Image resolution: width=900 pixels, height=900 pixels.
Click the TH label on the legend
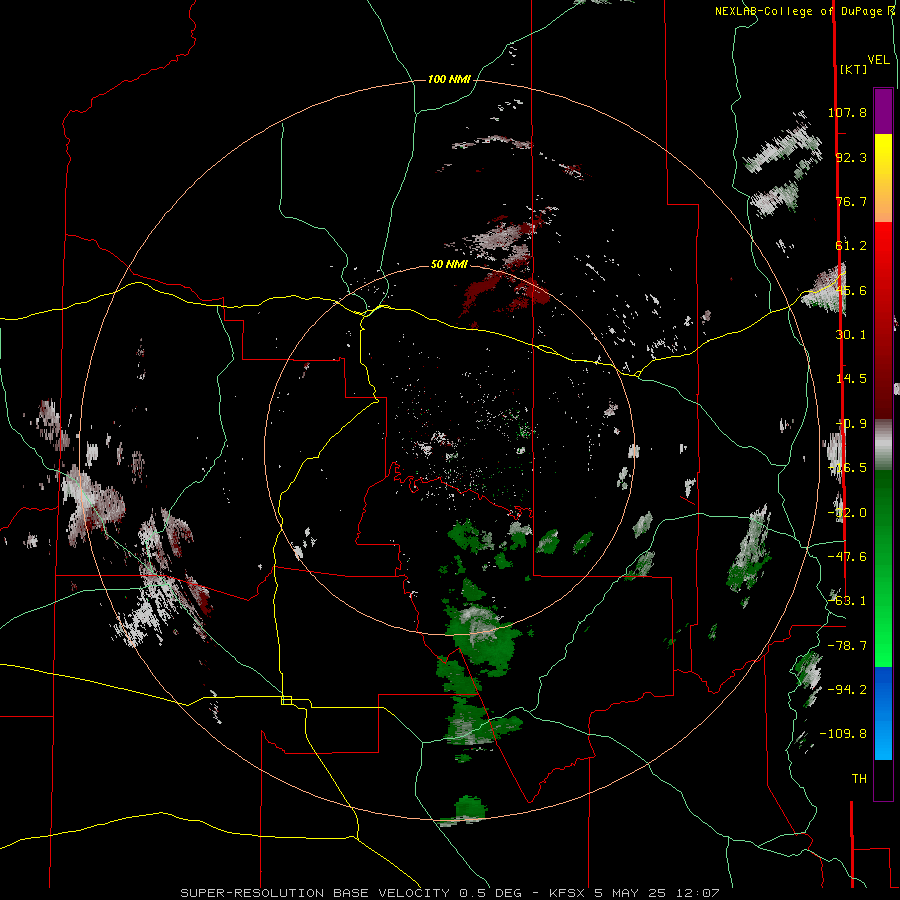(x=859, y=779)
